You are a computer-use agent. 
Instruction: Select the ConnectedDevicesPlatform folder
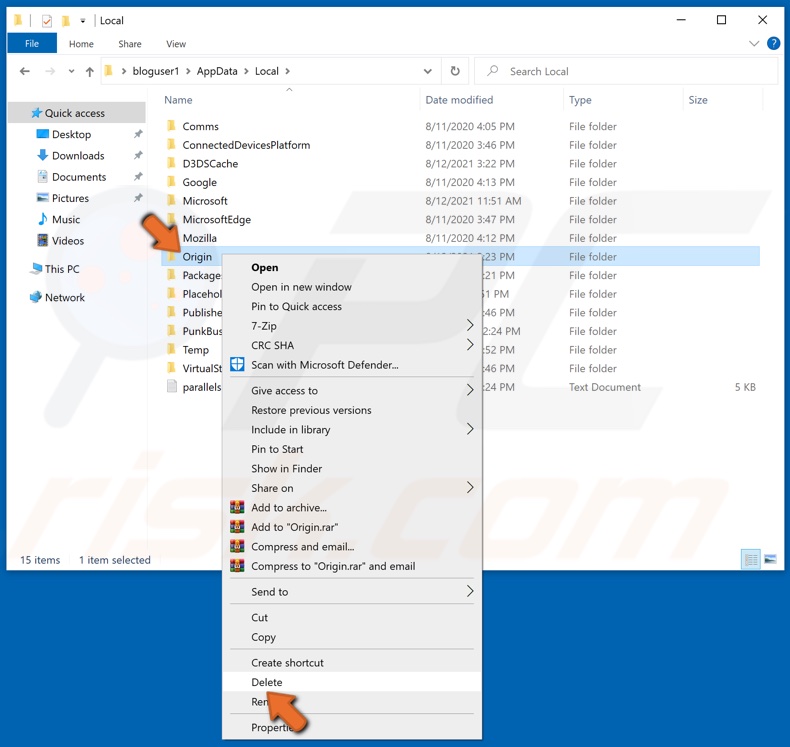(246, 145)
